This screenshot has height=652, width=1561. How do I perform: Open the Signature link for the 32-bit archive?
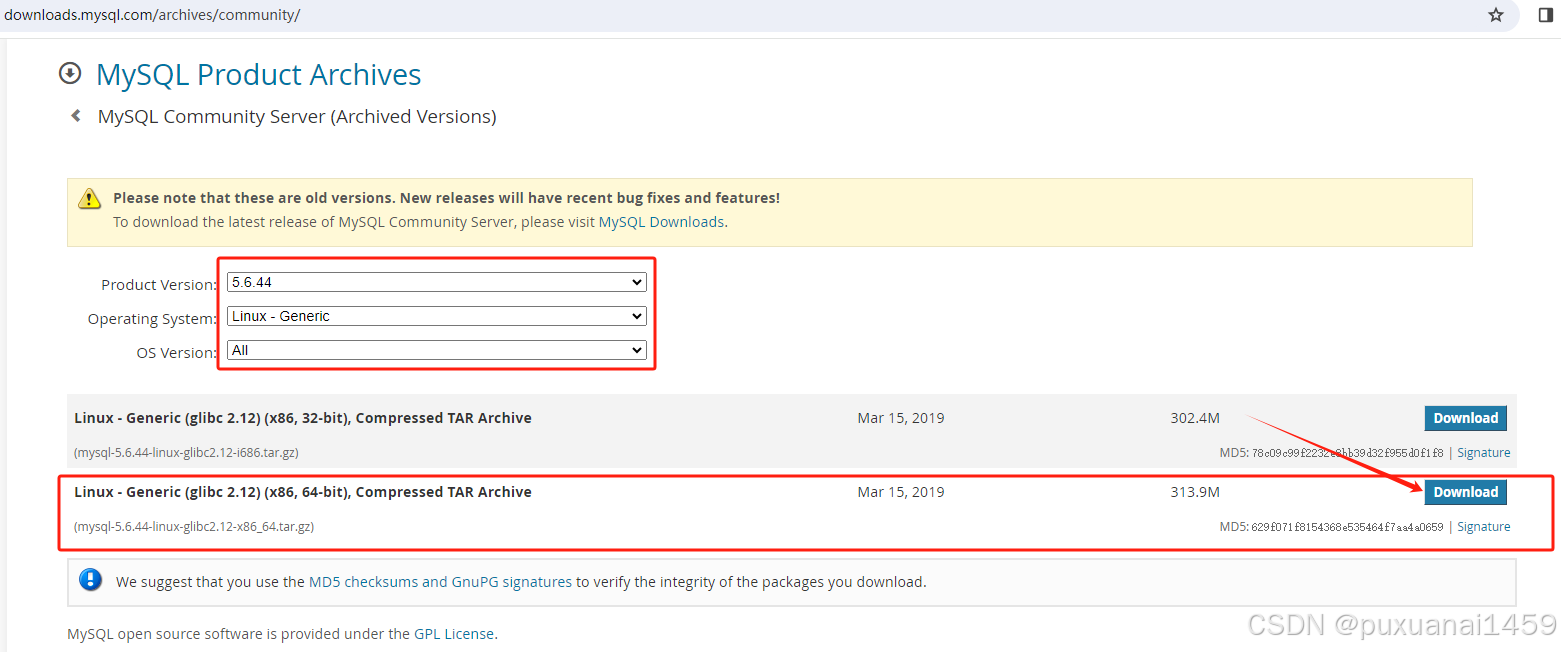1483,453
